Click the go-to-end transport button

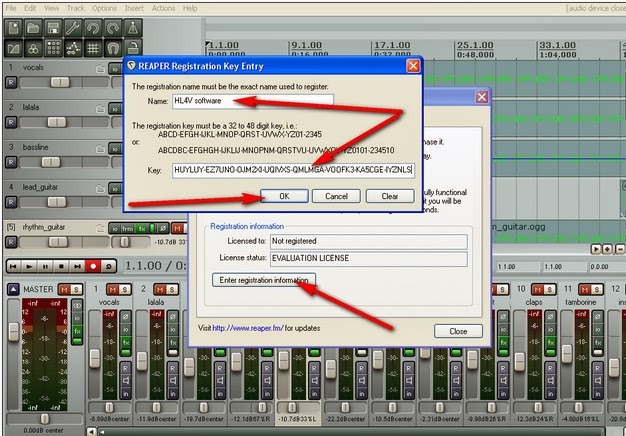77,266
